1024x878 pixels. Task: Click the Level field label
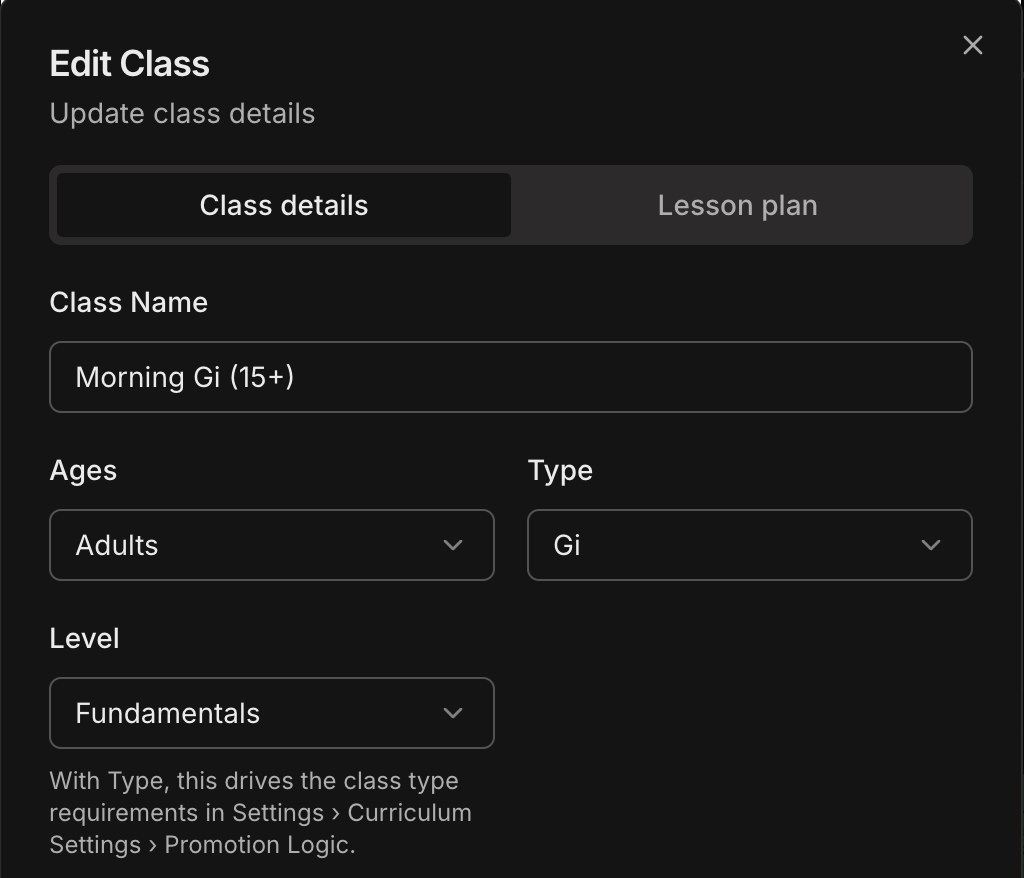click(84, 639)
